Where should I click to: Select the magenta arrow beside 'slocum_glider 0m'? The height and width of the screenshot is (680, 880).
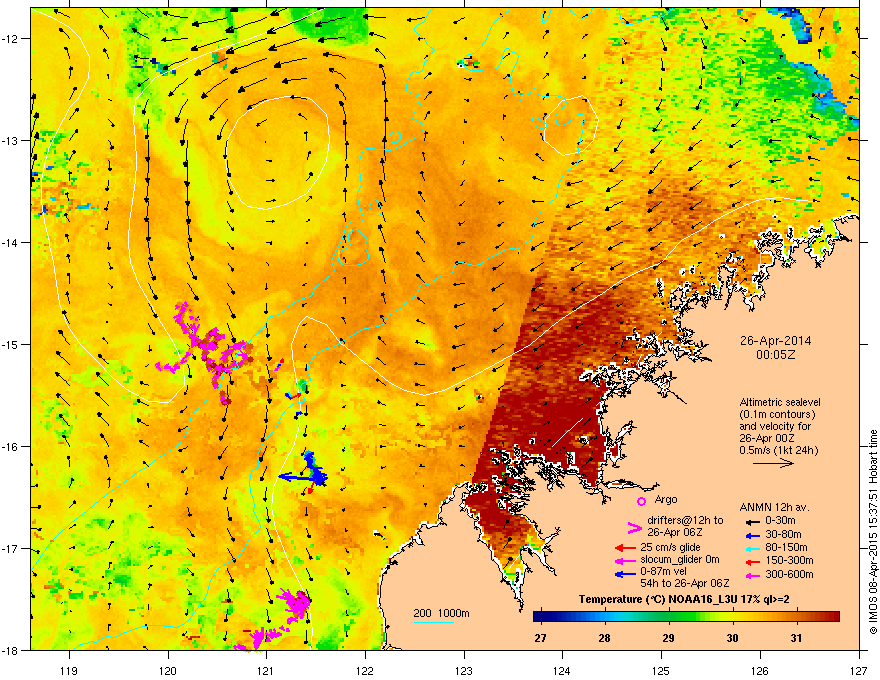625,560
